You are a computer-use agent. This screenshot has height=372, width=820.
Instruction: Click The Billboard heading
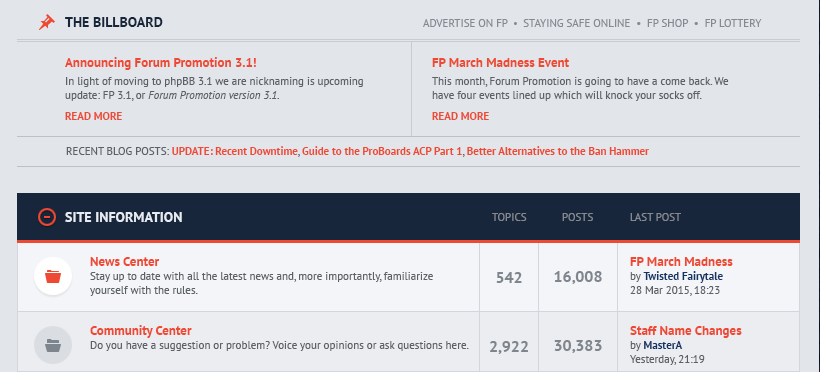[113, 22]
